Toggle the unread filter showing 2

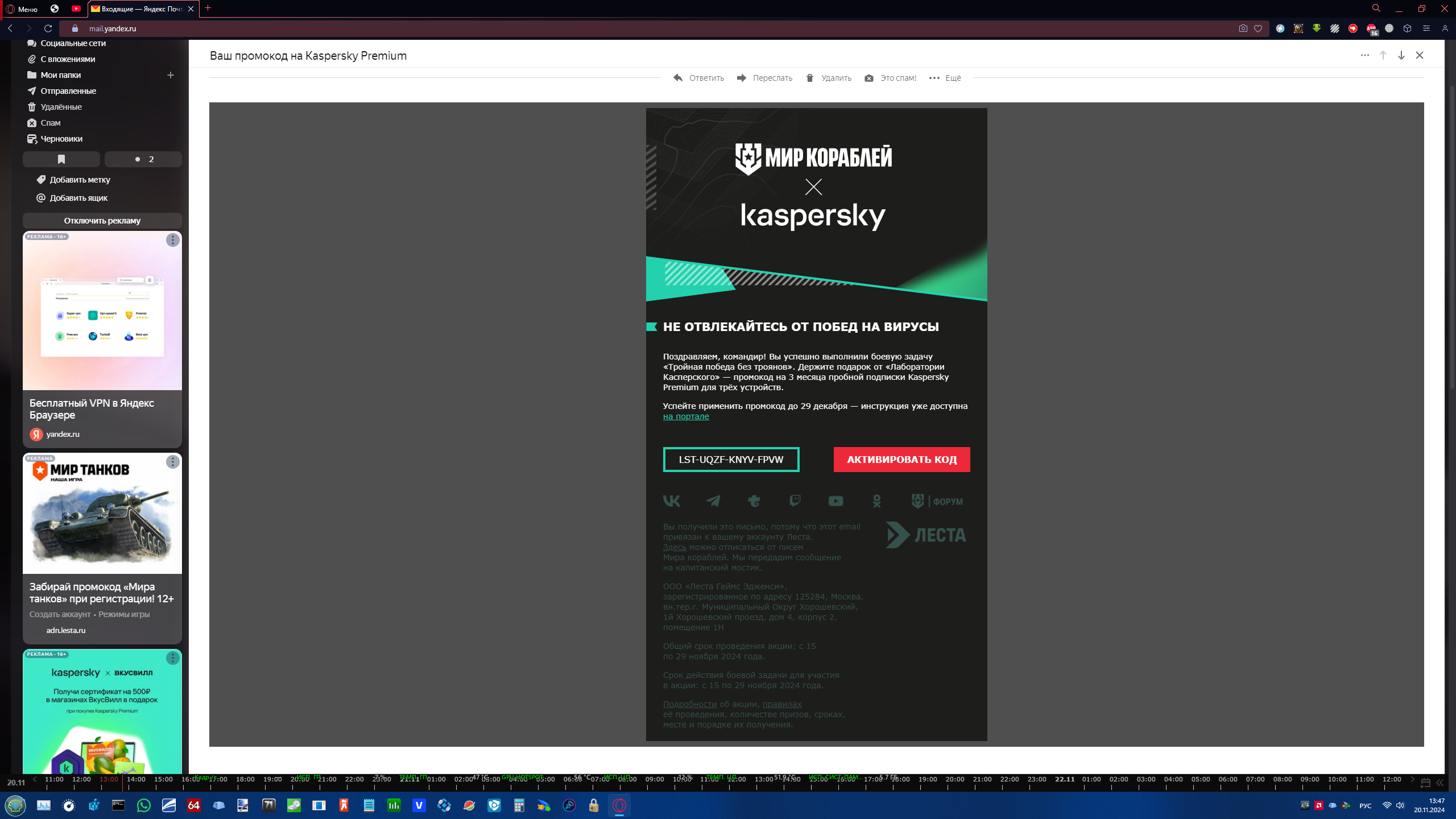143,159
